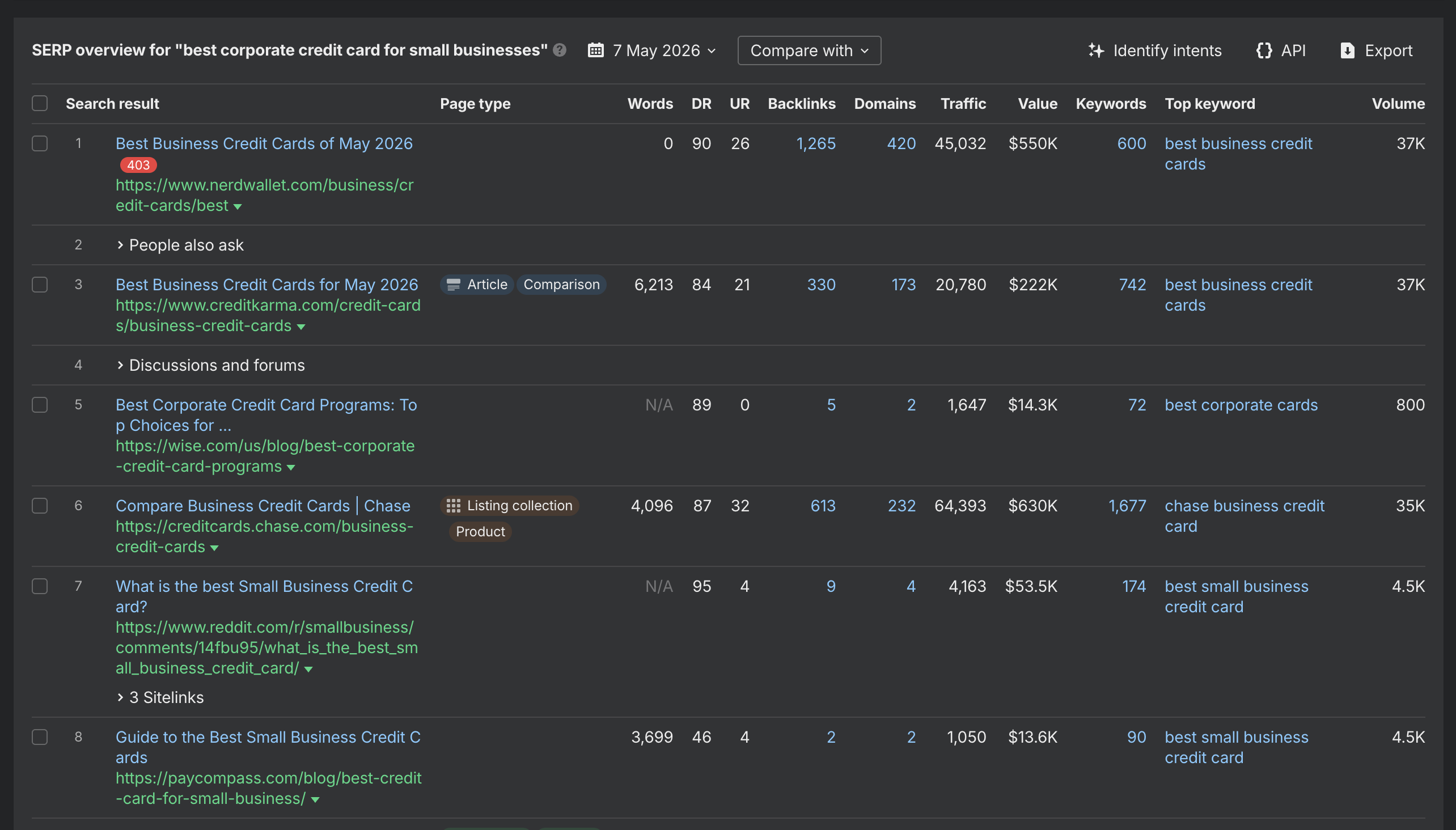Click the Identify intents button
The width and height of the screenshot is (1456, 830).
(1154, 50)
